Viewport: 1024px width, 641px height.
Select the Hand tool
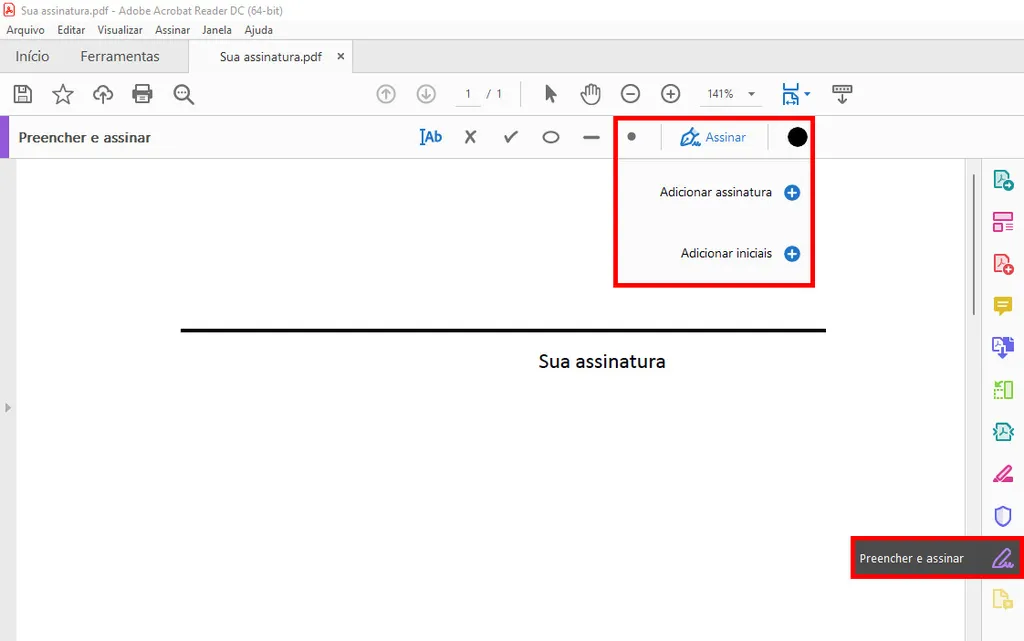[x=591, y=93]
